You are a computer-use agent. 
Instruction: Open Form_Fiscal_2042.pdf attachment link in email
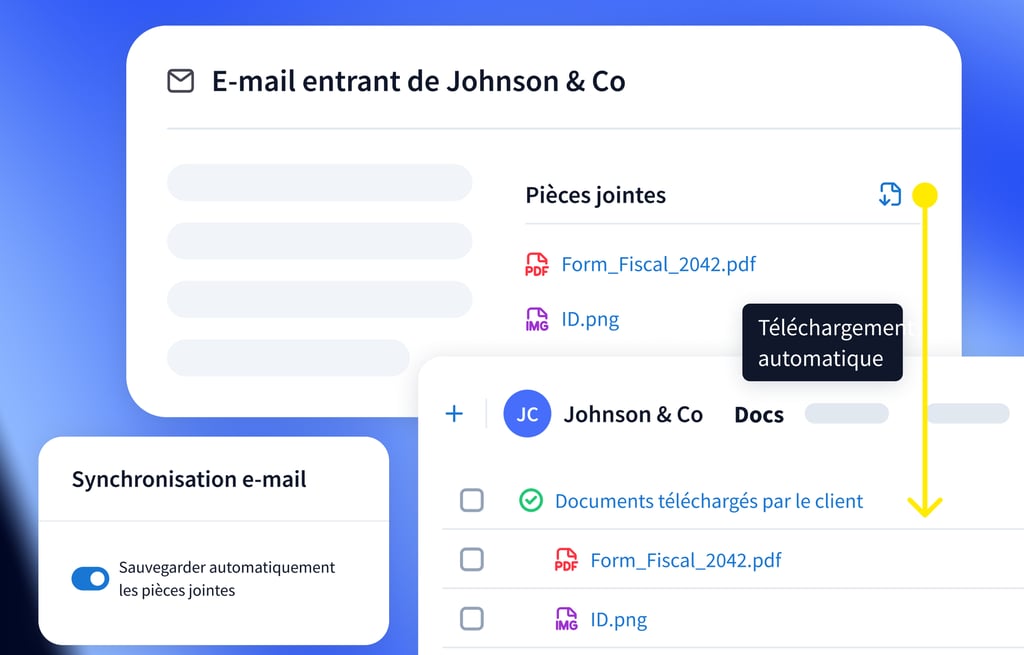click(658, 265)
